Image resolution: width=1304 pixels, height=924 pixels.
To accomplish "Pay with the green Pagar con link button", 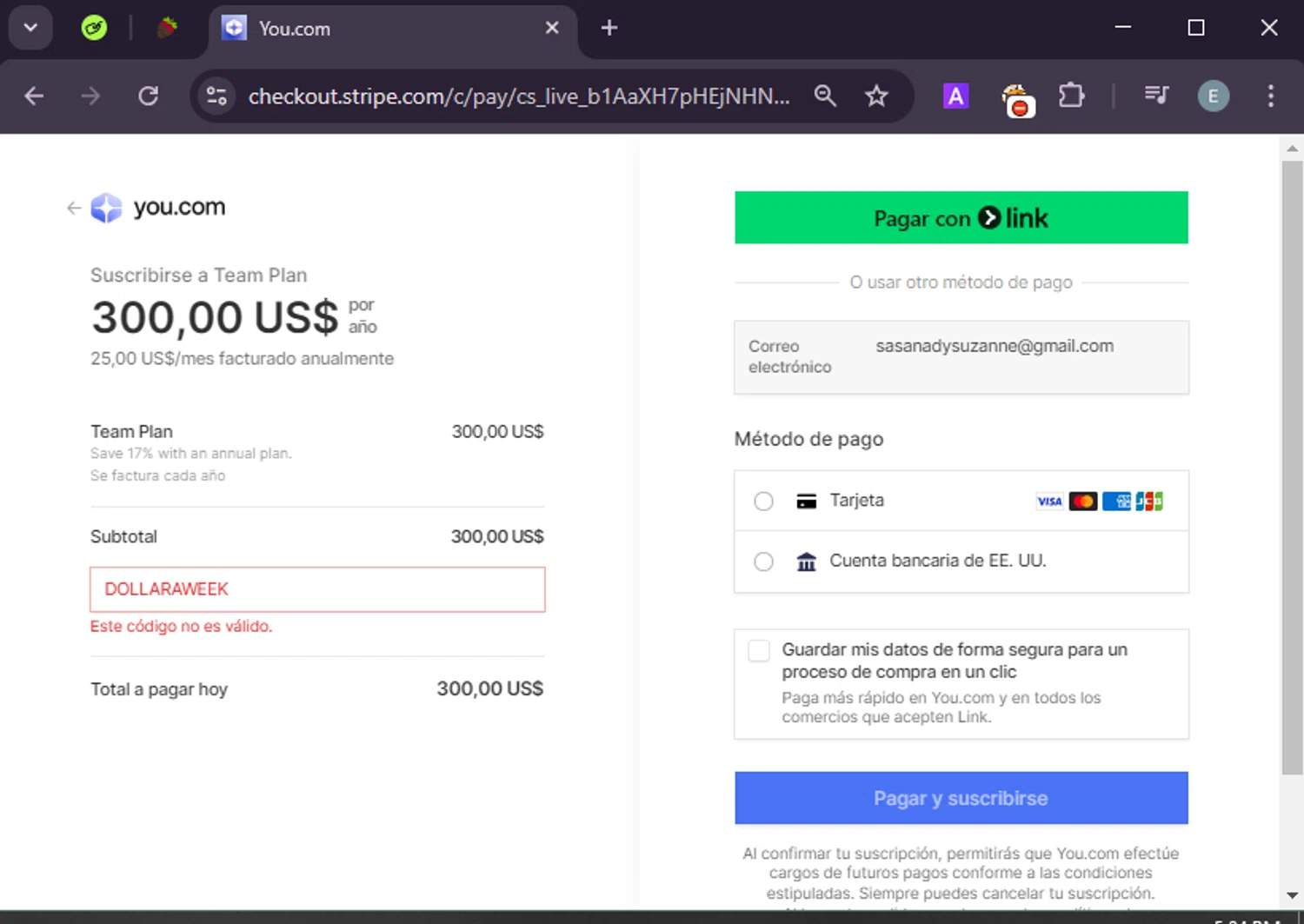I will 961,217.
